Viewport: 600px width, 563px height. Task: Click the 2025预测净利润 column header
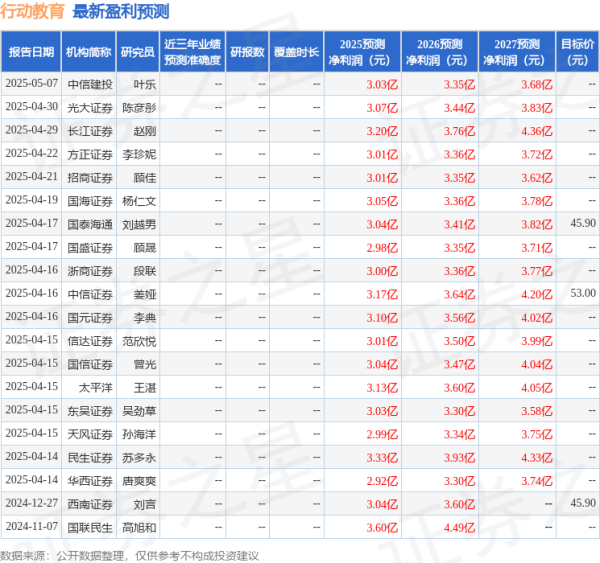click(x=362, y=51)
